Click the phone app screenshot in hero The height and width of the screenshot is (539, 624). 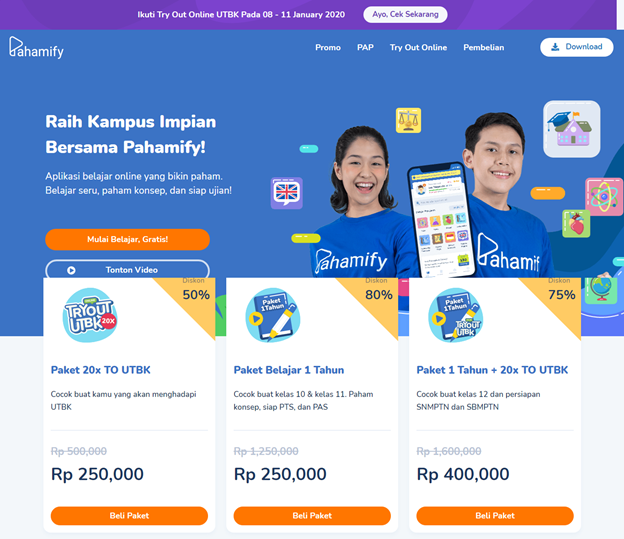tap(441, 220)
